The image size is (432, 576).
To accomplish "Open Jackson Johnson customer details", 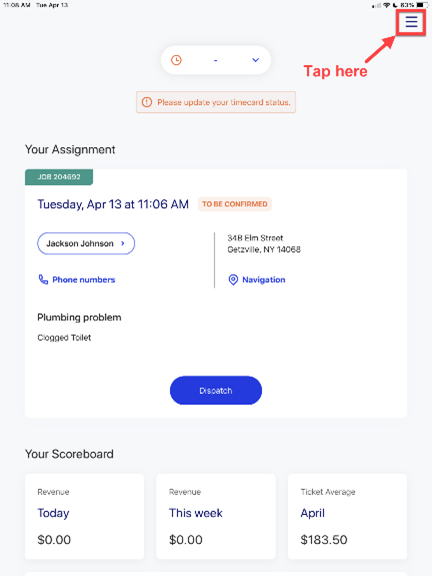I will pyautogui.click(x=86, y=243).
